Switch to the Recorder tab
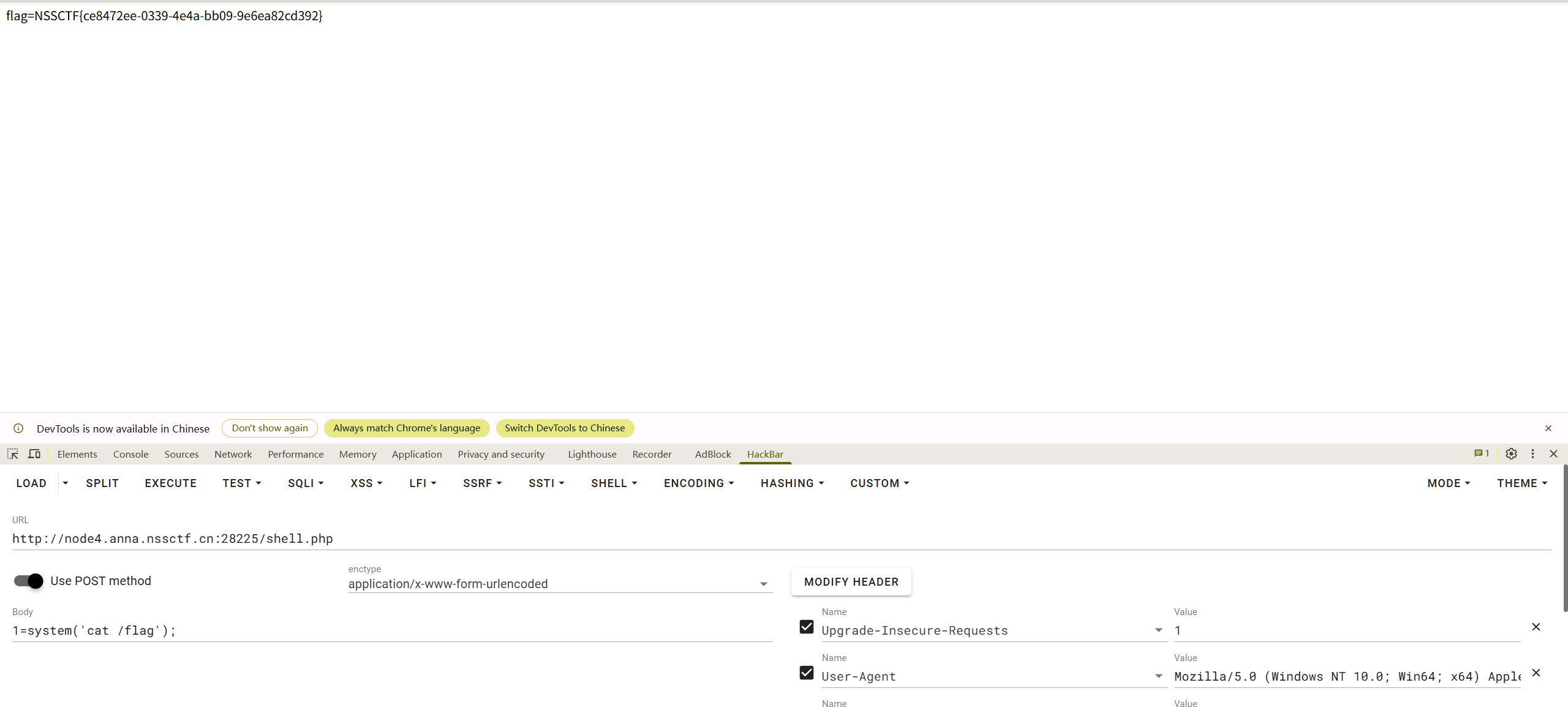The width and height of the screenshot is (1568, 707). (652, 454)
